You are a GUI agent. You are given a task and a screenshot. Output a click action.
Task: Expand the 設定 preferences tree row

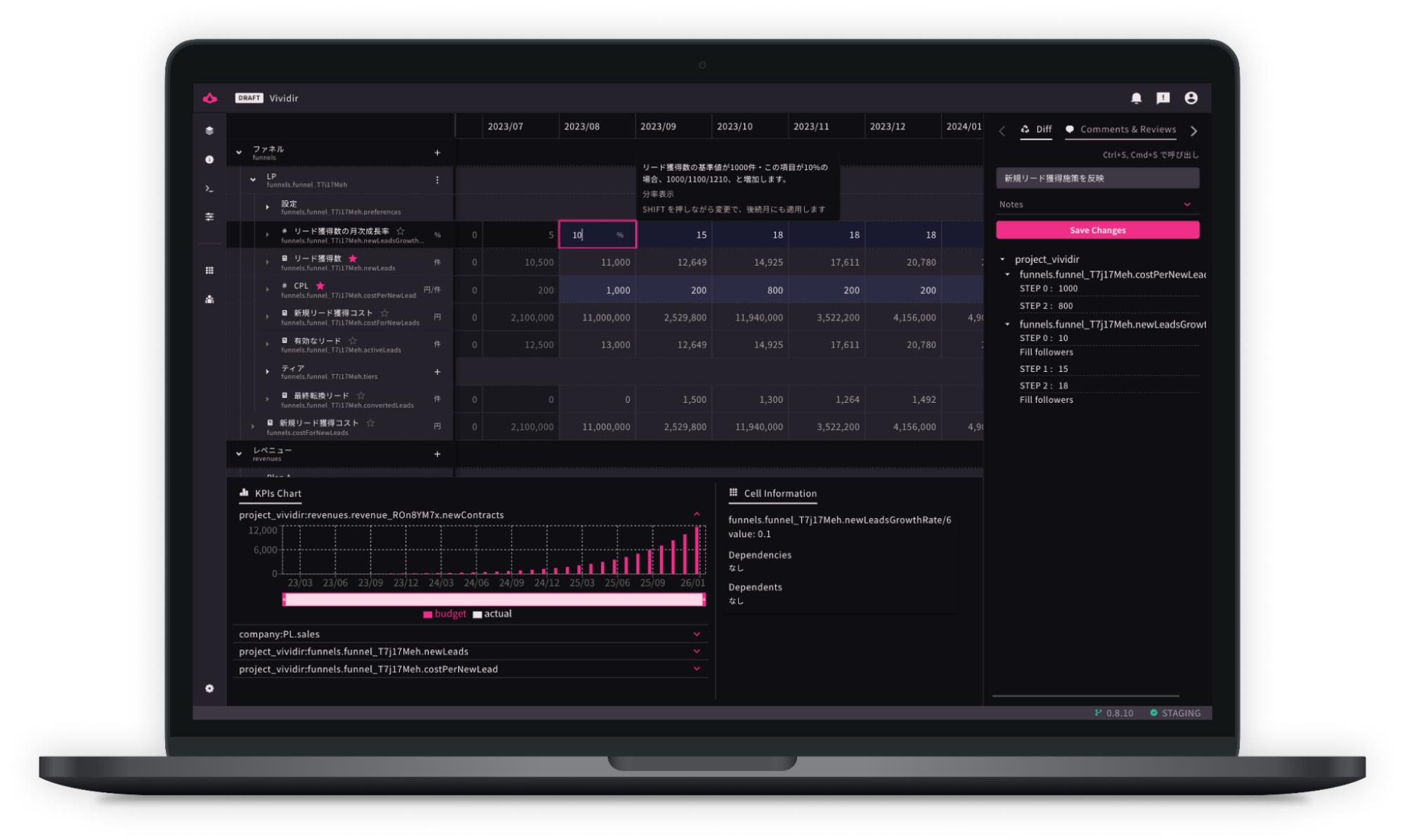(x=267, y=207)
